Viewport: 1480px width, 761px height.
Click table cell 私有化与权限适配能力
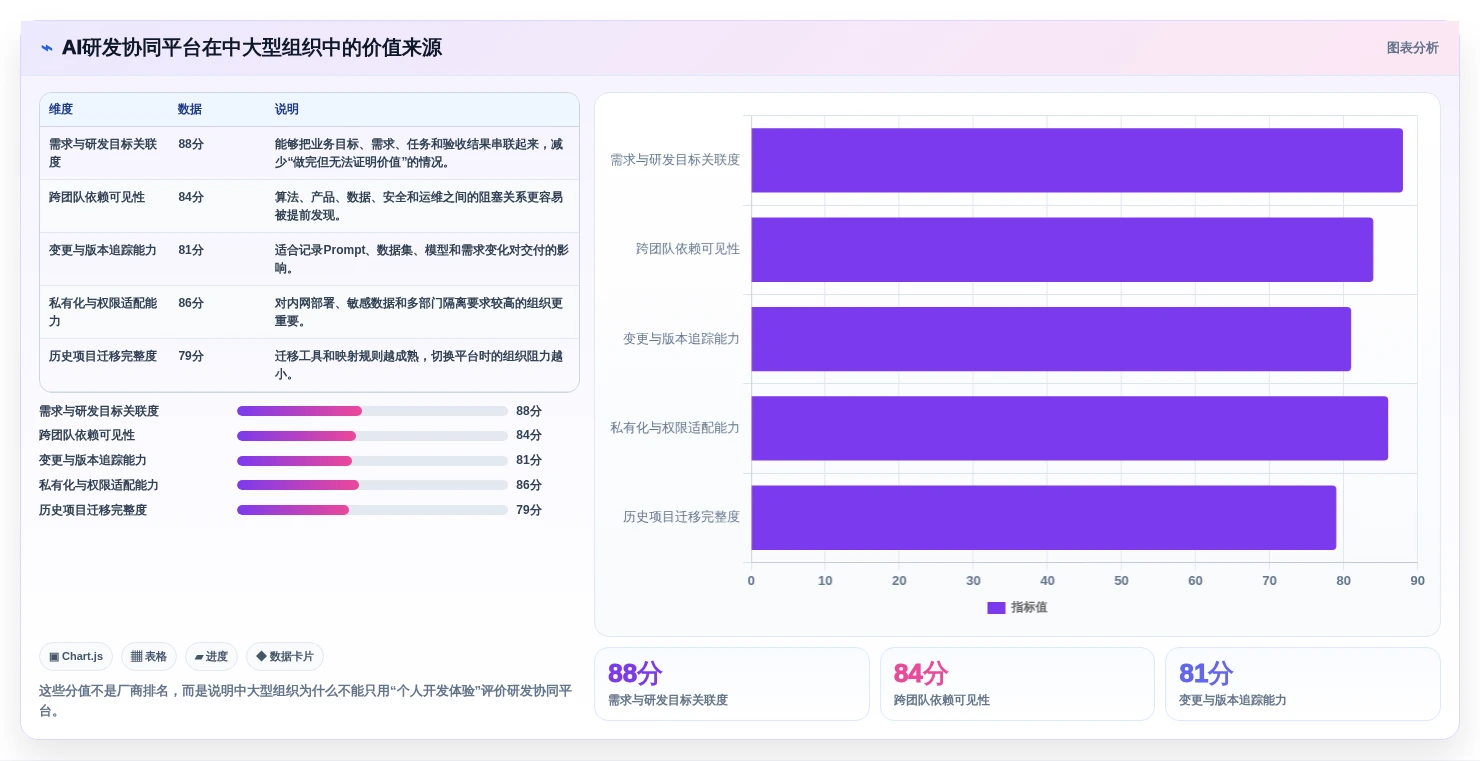[103, 312]
